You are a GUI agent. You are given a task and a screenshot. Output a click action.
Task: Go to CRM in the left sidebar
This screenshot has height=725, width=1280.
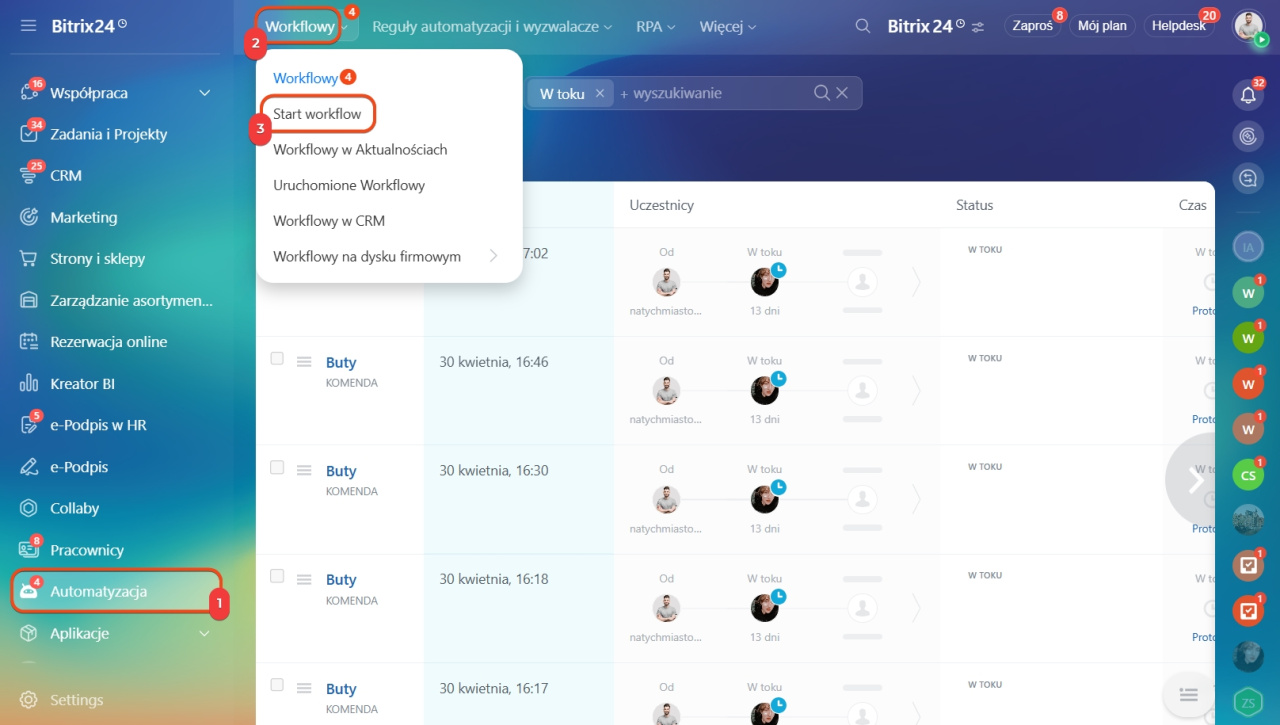coord(66,175)
